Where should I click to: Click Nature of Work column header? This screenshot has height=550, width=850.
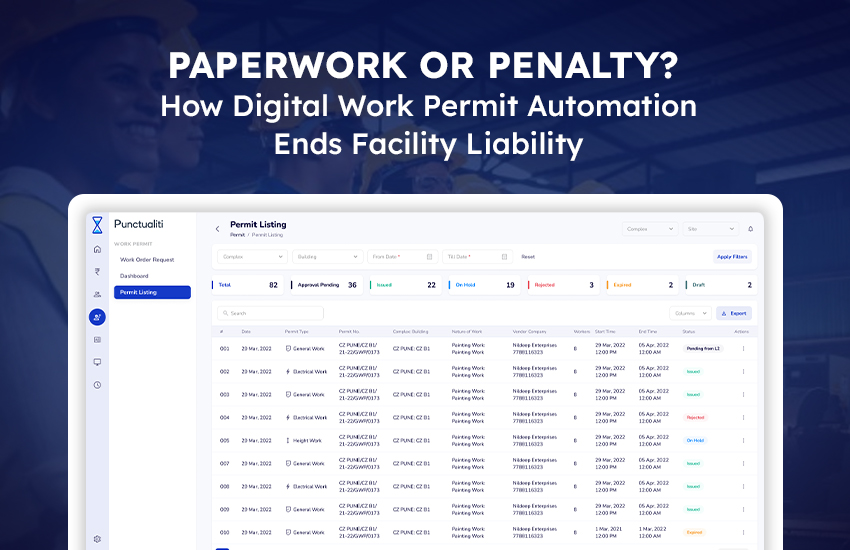467,332
